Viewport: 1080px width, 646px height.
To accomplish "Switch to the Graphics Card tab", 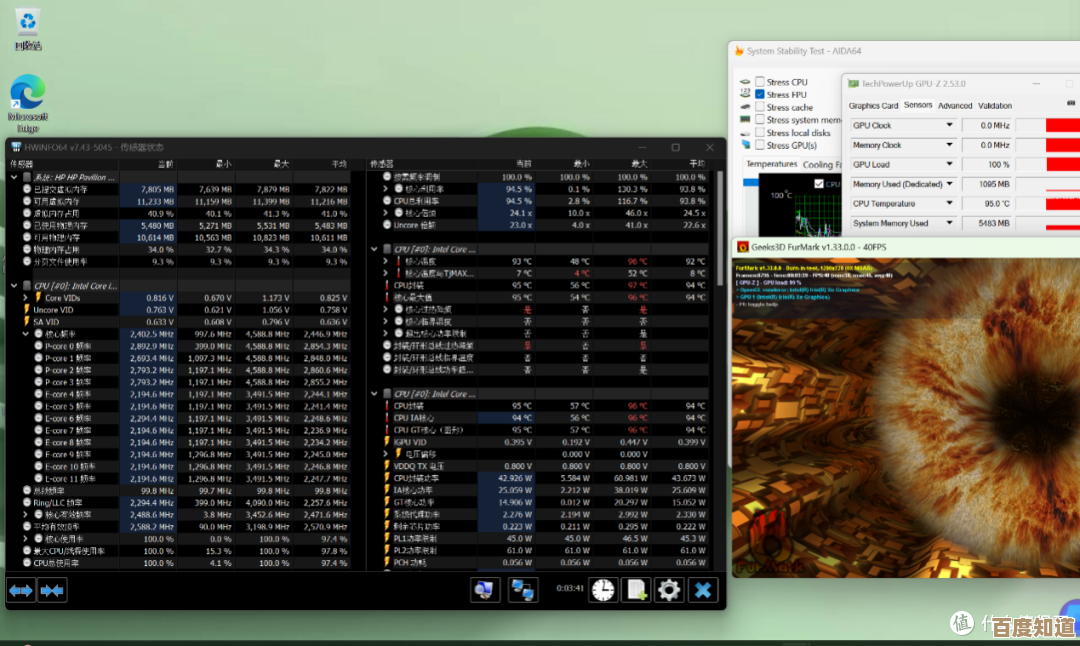I will [x=873, y=106].
